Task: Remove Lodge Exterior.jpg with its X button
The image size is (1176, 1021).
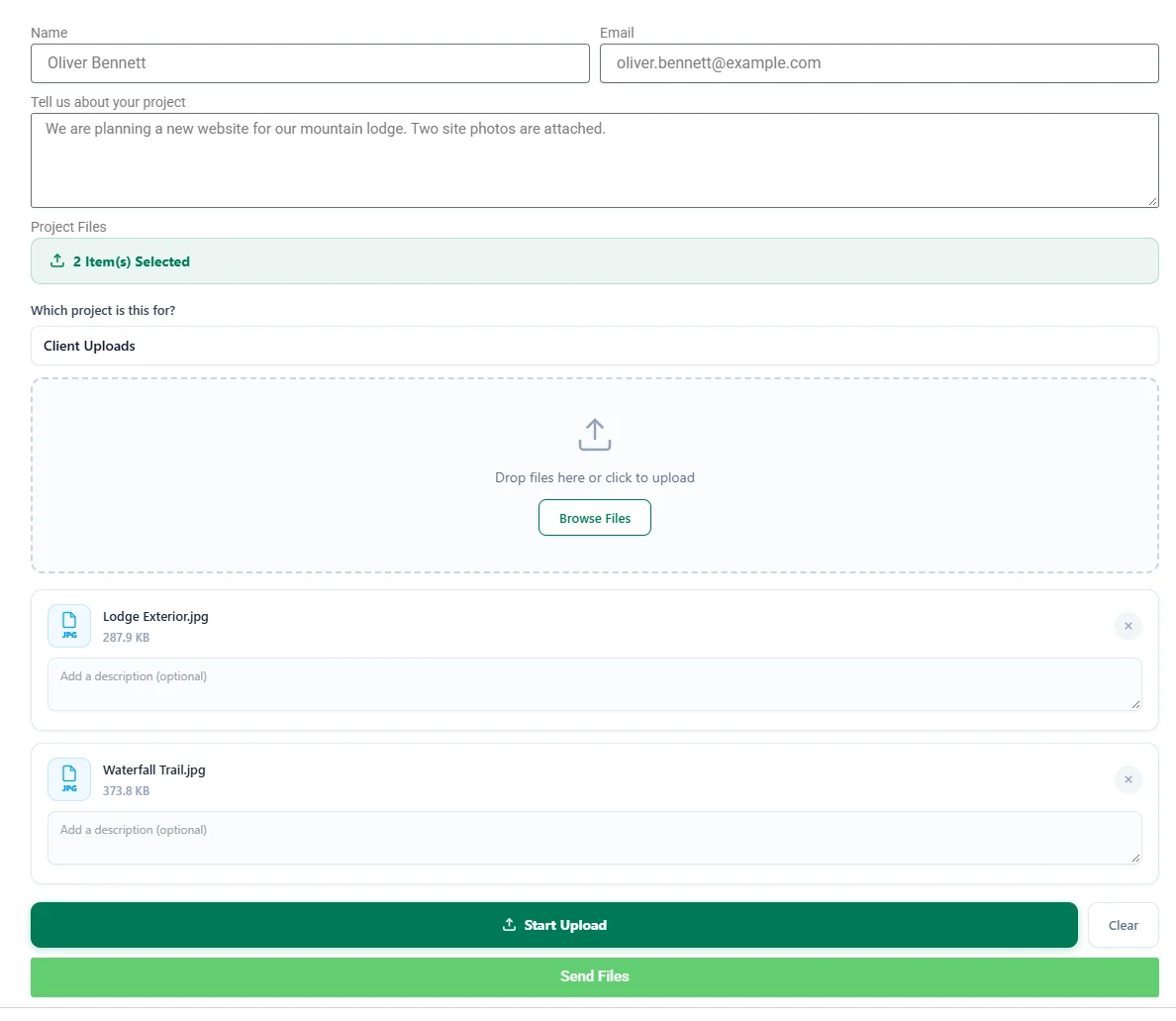Action: point(1128,626)
